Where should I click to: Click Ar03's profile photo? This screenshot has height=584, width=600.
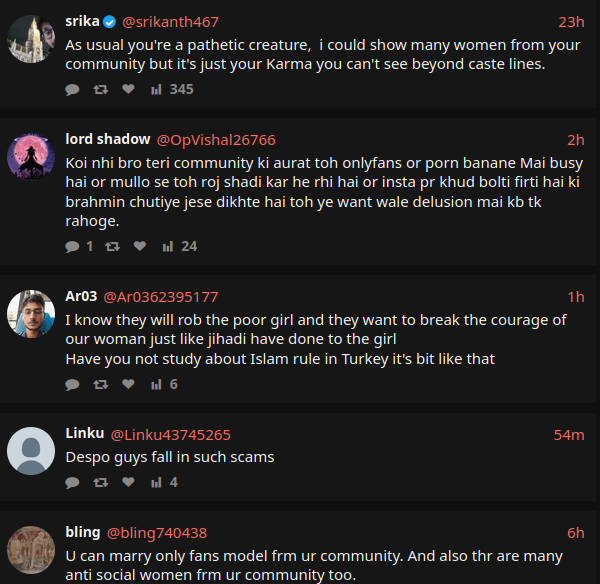tap(31, 314)
